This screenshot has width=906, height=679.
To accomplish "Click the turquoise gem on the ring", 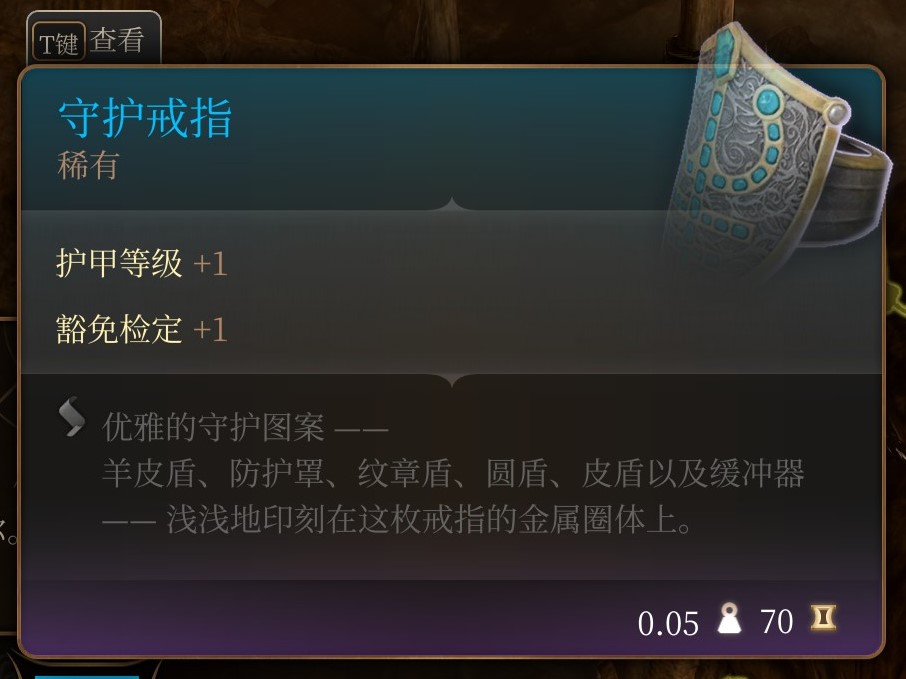I will click(x=768, y=103).
